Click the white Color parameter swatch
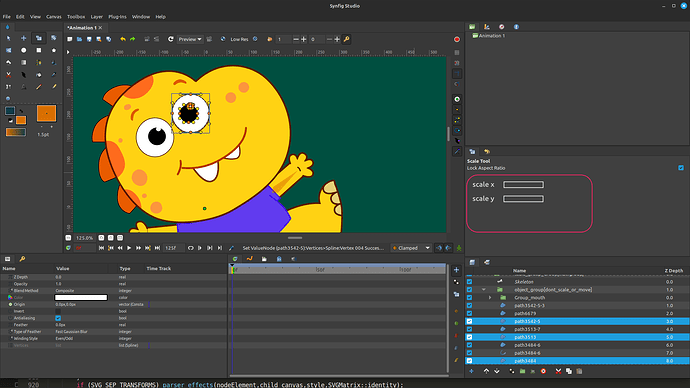 click(81, 297)
